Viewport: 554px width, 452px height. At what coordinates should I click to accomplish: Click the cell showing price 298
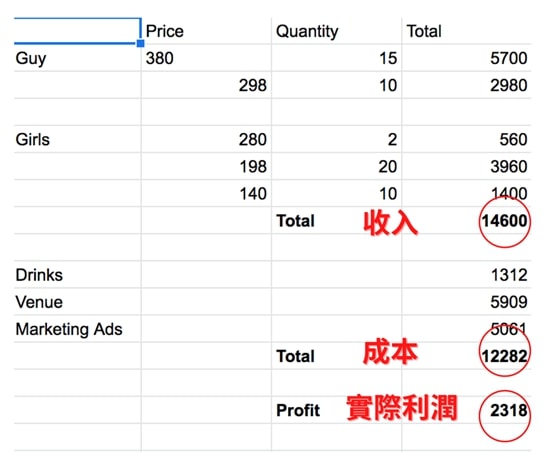tap(206, 85)
